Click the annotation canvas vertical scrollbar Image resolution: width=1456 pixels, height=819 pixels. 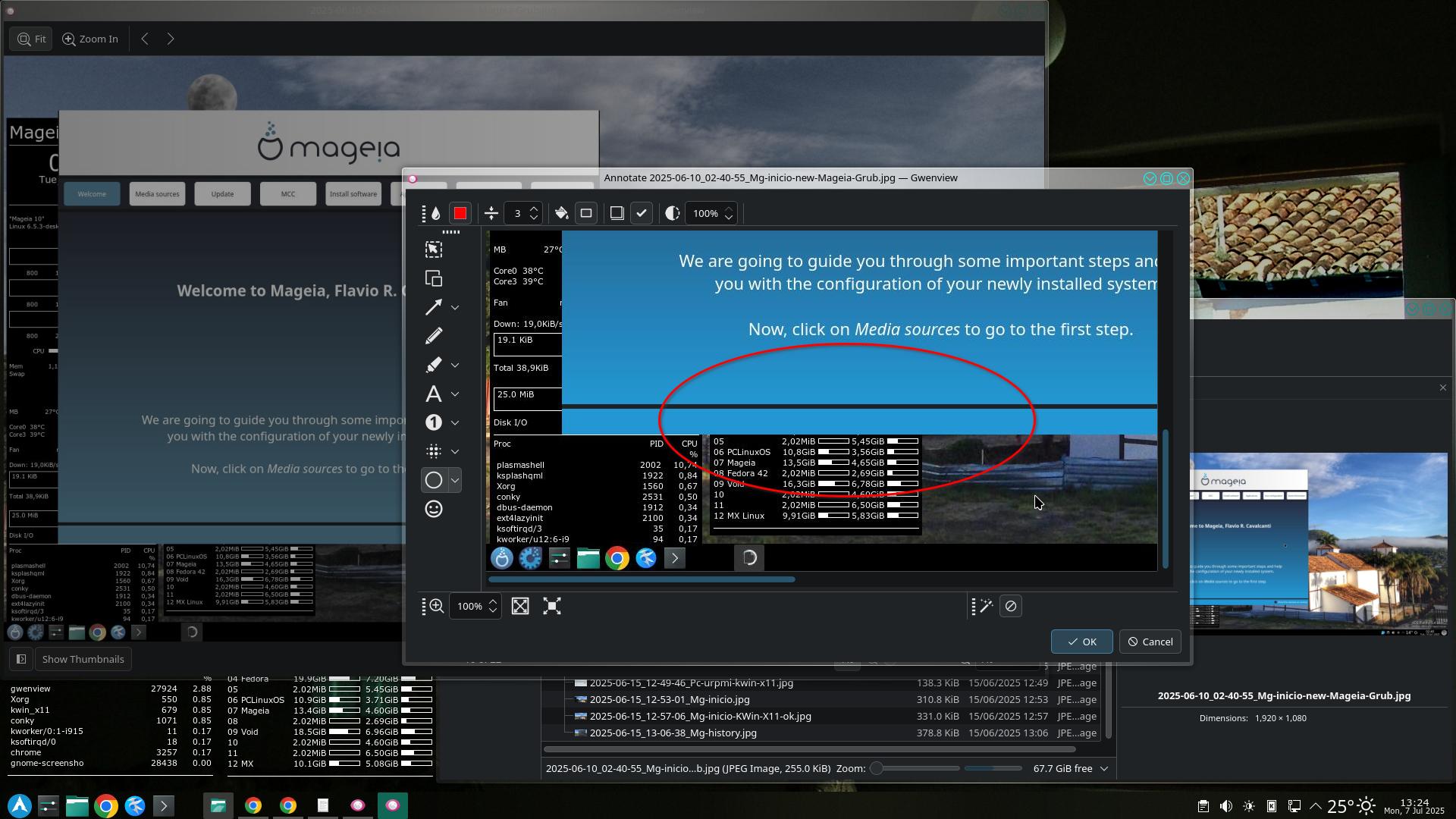point(1166,499)
